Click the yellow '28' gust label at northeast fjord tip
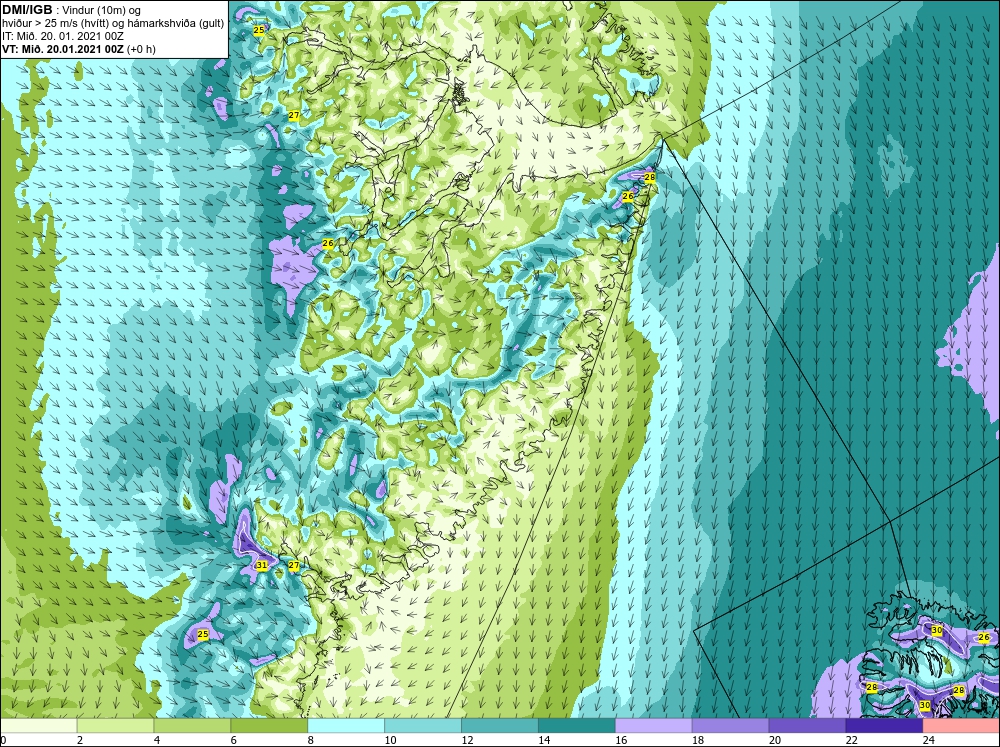 649,177
